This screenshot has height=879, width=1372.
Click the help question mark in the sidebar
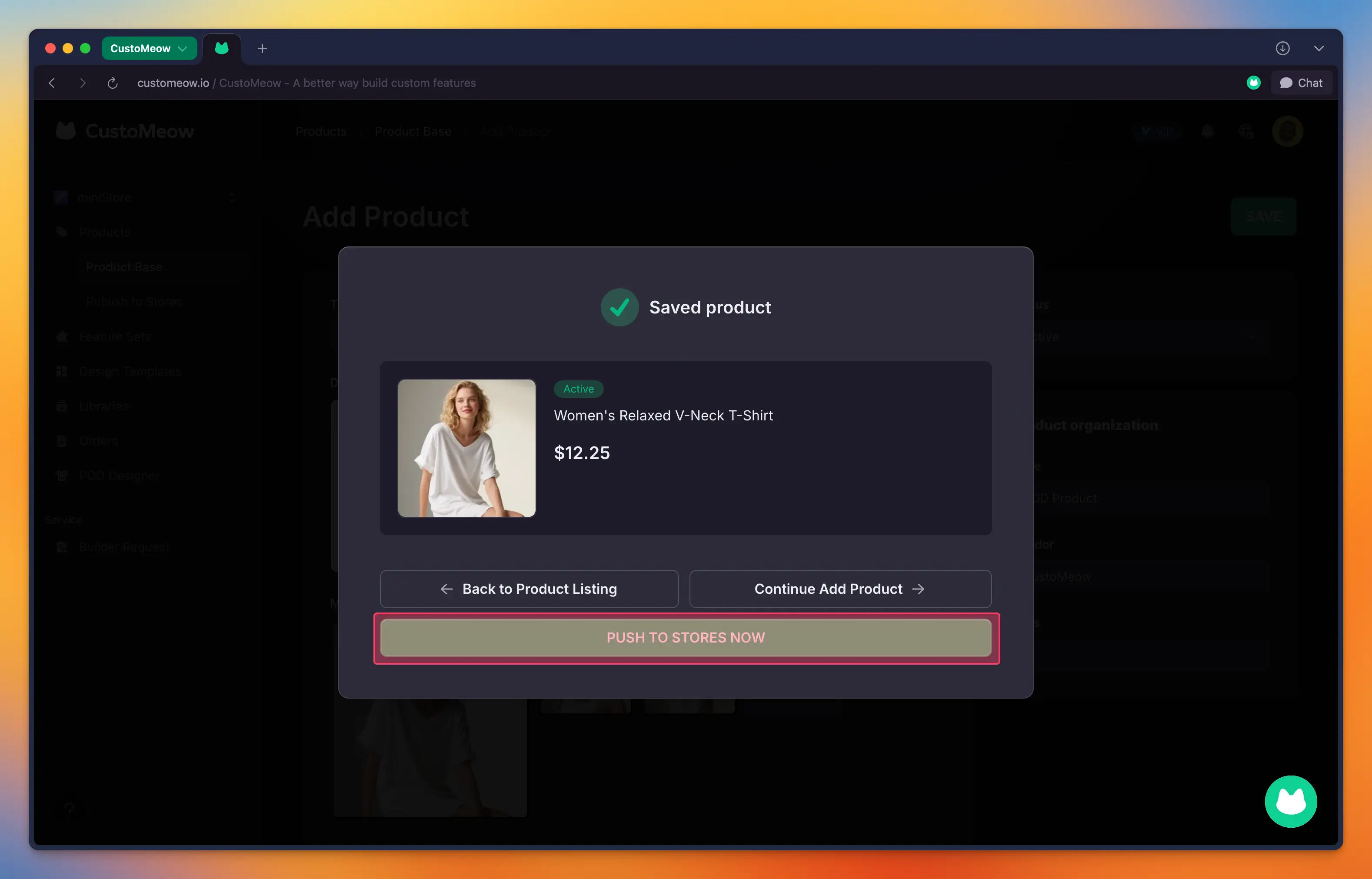[69, 809]
